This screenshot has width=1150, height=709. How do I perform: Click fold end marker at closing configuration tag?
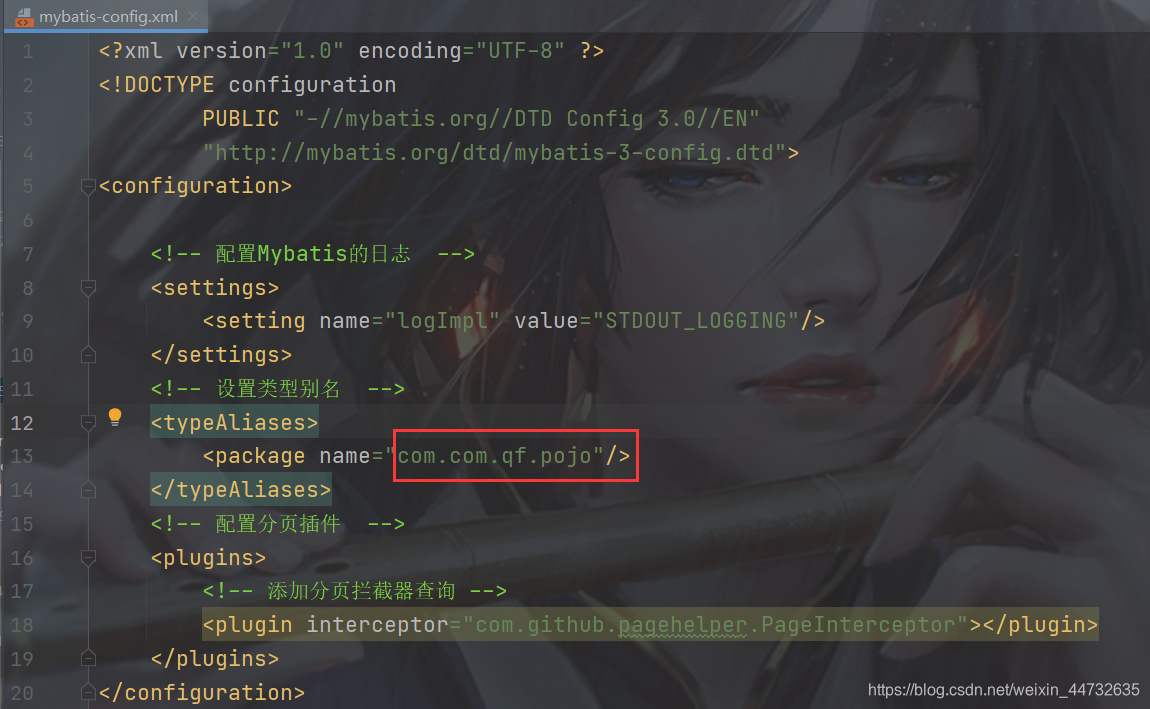coord(88,691)
